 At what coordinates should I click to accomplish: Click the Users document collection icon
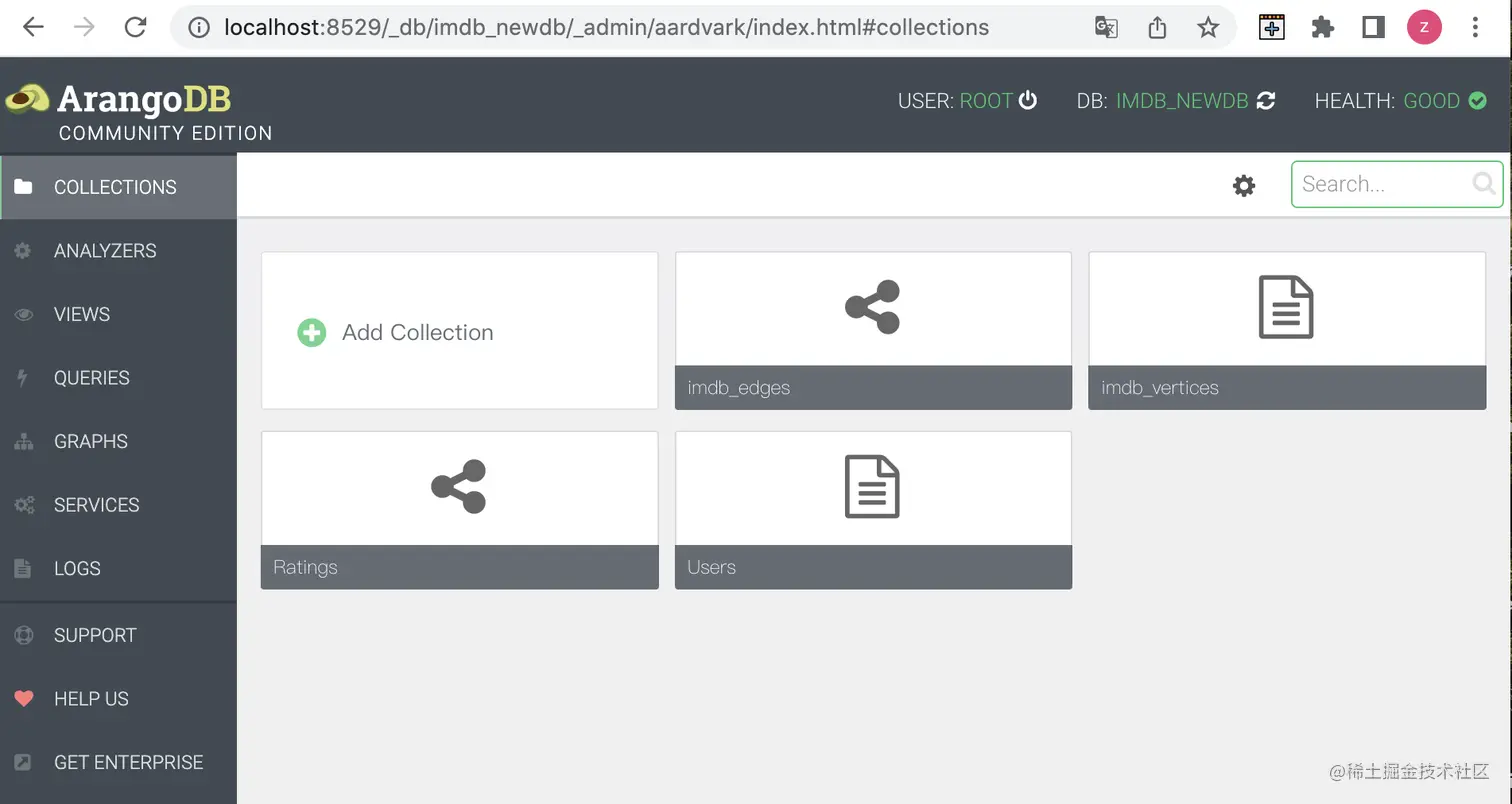click(872, 487)
